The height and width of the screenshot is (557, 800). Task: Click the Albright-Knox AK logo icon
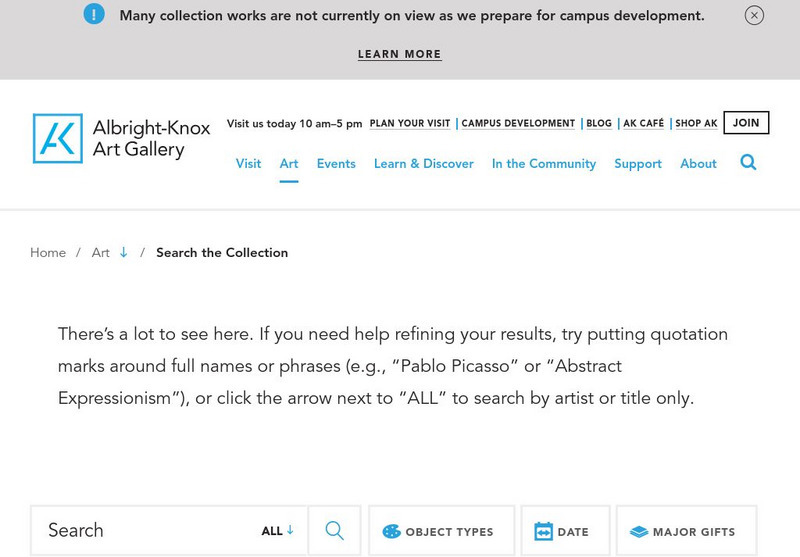click(58, 138)
